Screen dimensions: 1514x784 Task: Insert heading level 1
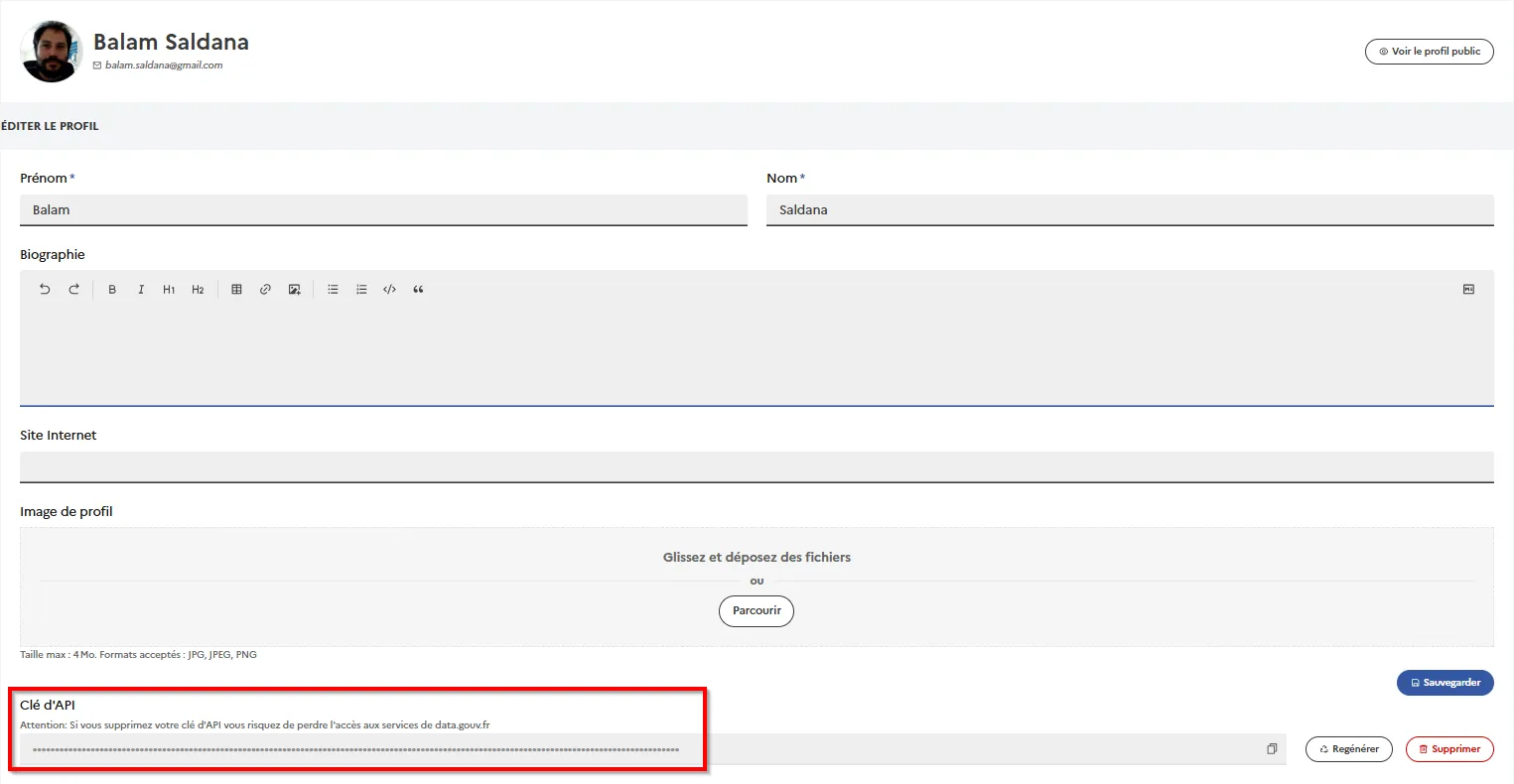pos(169,290)
